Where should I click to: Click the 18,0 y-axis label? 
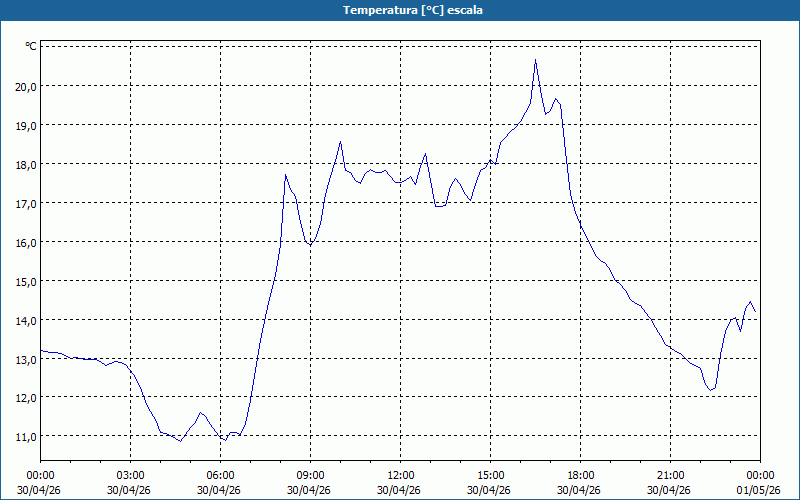click(26, 165)
